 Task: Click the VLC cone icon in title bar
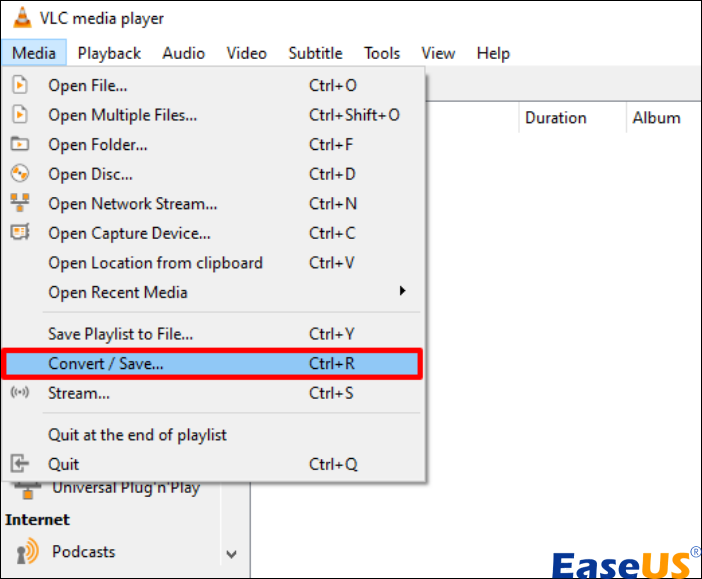(22, 18)
